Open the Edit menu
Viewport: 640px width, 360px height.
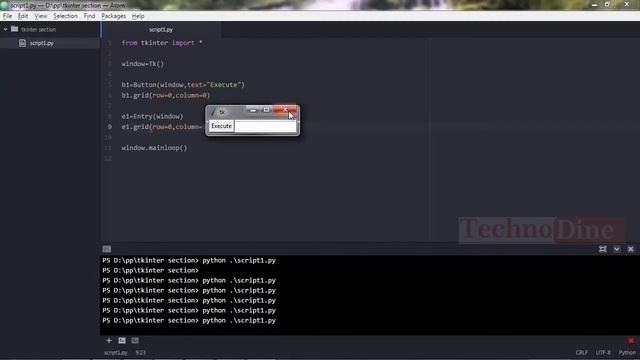23,16
